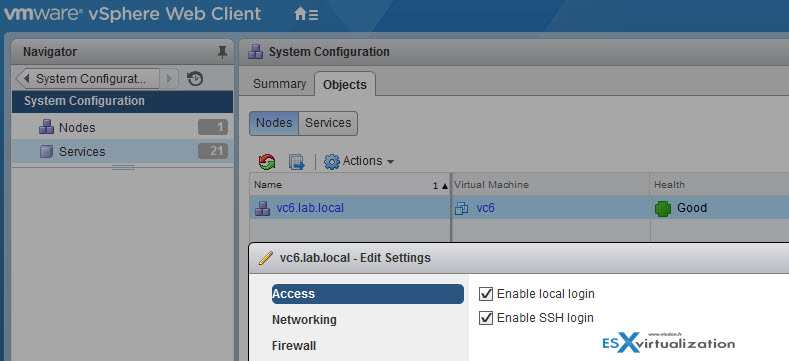Sort by the Health column header
This screenshot has width=789, height=361.
click(x=720, y=185)
